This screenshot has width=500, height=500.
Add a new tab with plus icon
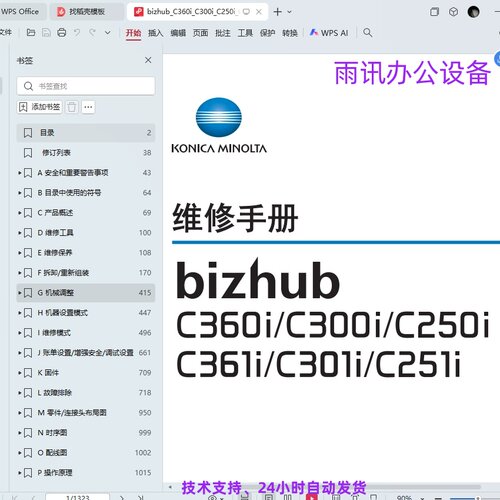click(277, 12)
